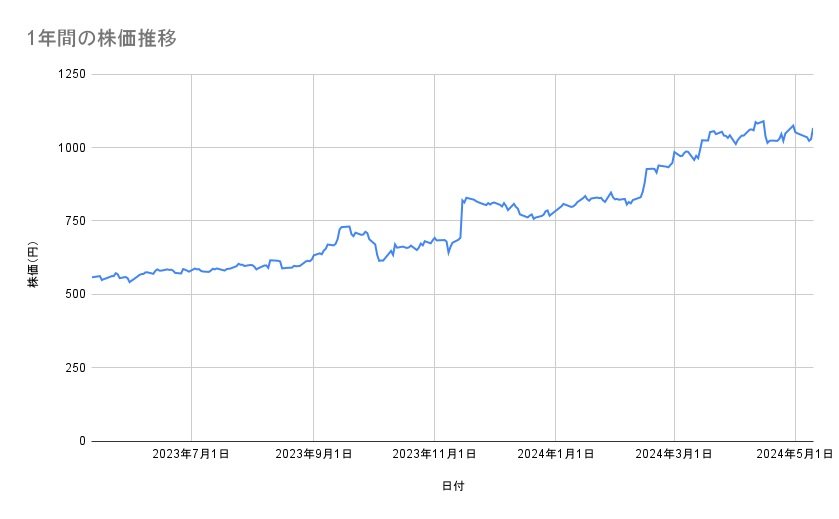839x519 pixels.
Task: Click the 2023年7月1日 date label
Action: pos(191,455)
